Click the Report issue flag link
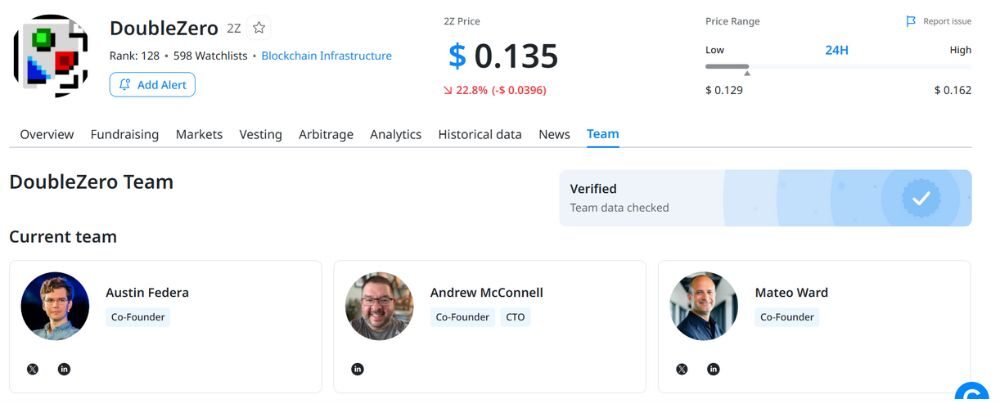 click(938, 21)
